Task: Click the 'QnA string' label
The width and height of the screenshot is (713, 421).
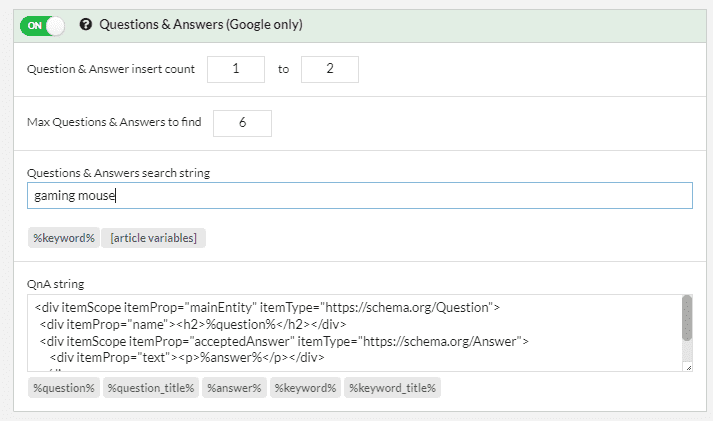Action: [x=55, y=284]
